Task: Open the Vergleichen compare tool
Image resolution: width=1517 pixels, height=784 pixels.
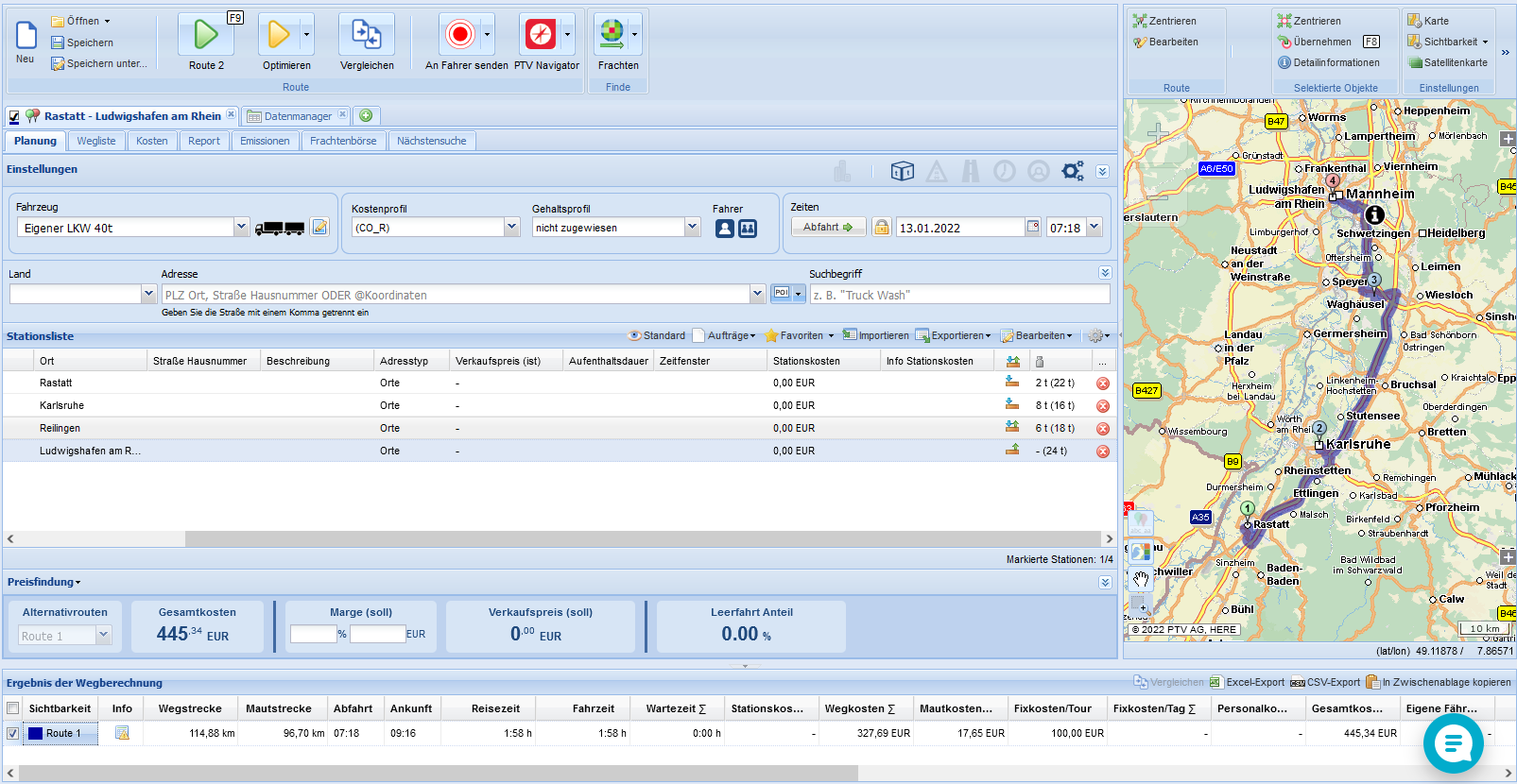Action: tap(367, 35)
